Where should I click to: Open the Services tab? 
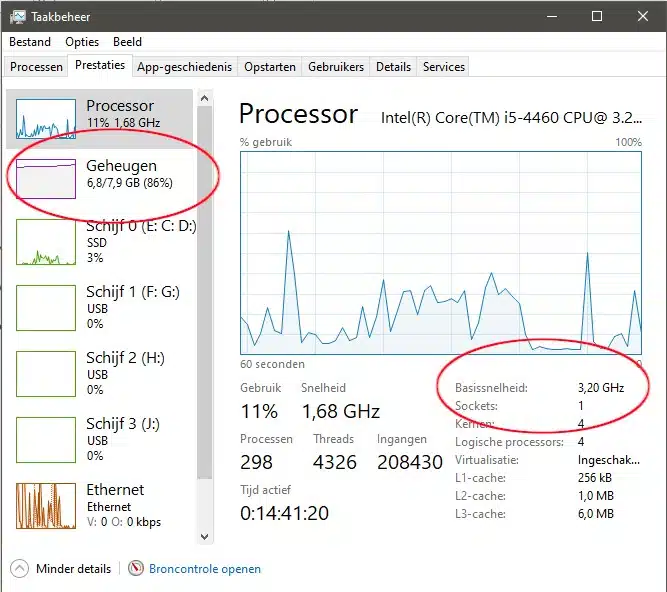coord(443,67)
